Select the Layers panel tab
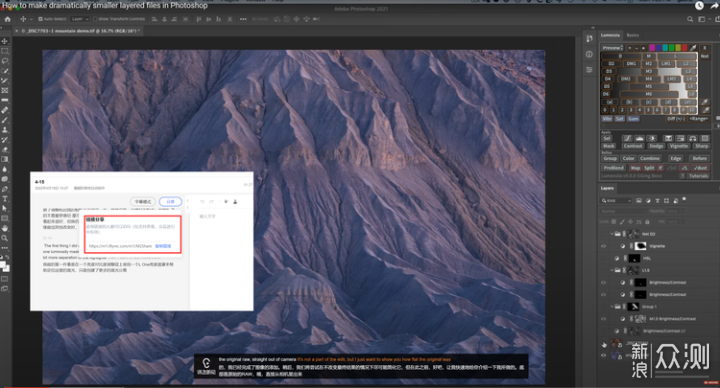 (607, 188)
